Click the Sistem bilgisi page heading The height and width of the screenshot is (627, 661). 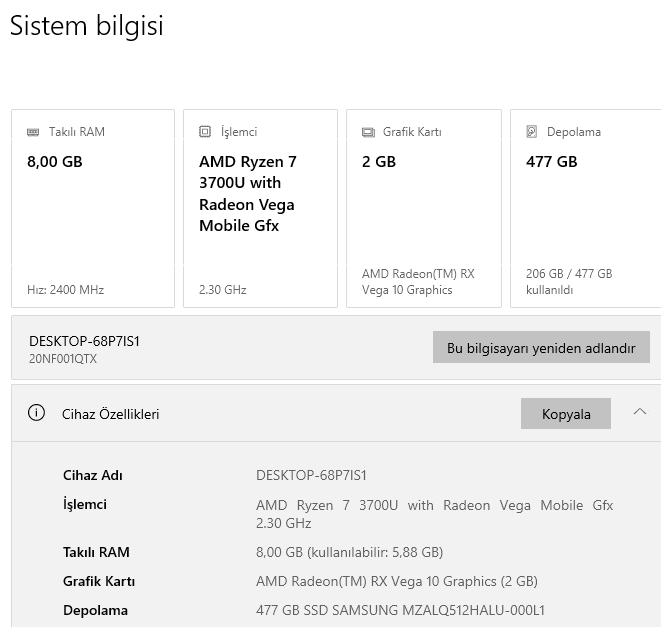coord(86,26)
